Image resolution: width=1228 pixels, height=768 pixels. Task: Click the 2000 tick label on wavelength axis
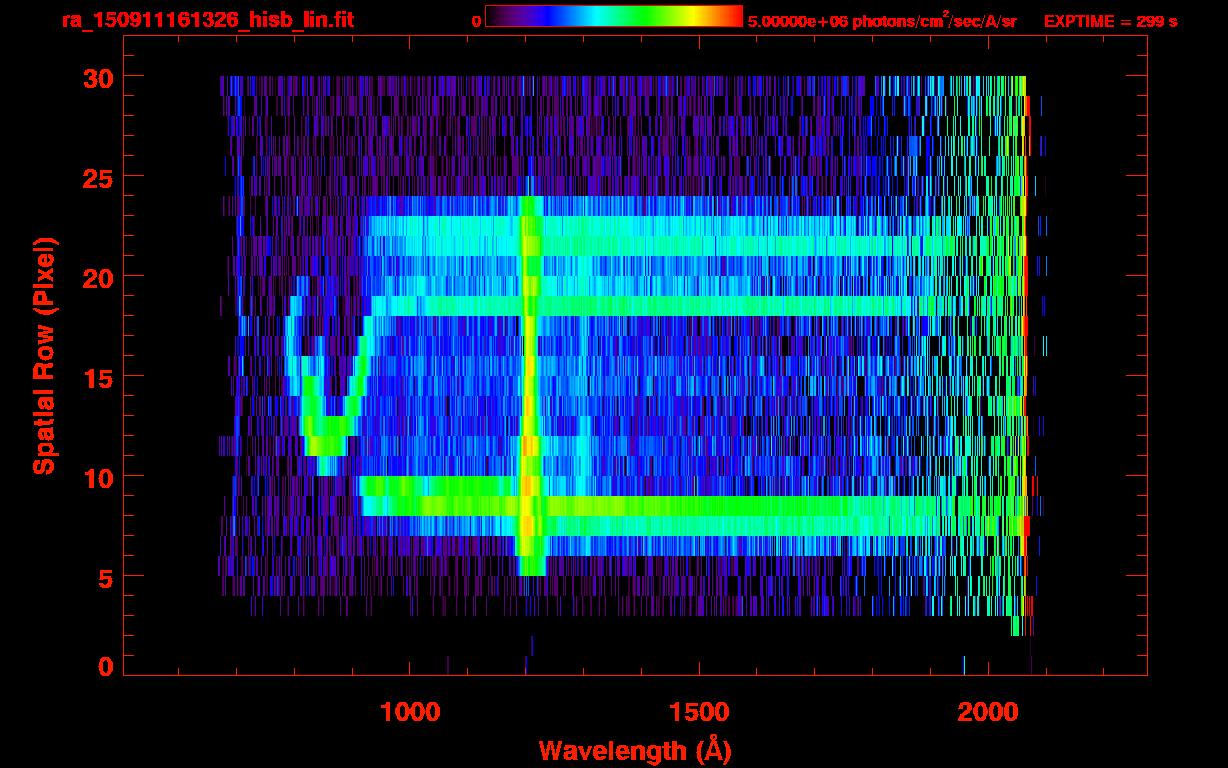(987, 712)
